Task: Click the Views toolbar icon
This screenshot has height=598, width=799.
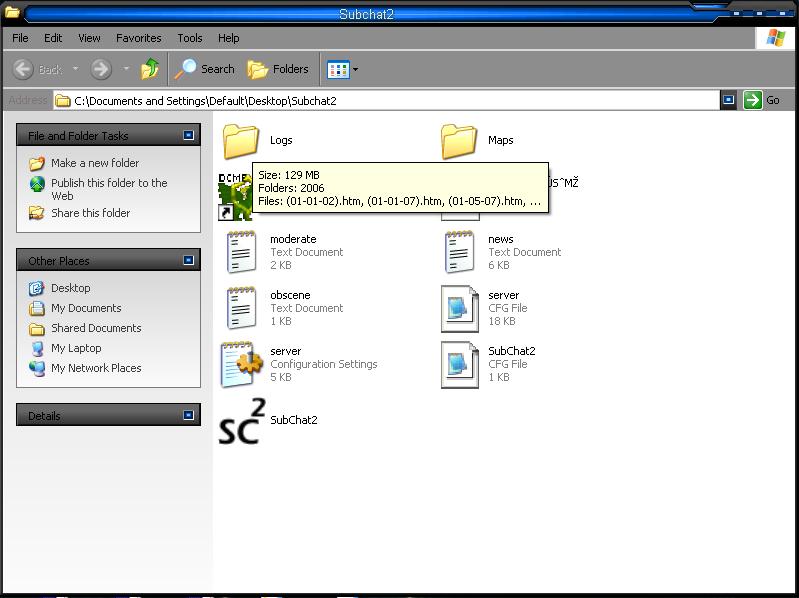Action: point(338,69)
